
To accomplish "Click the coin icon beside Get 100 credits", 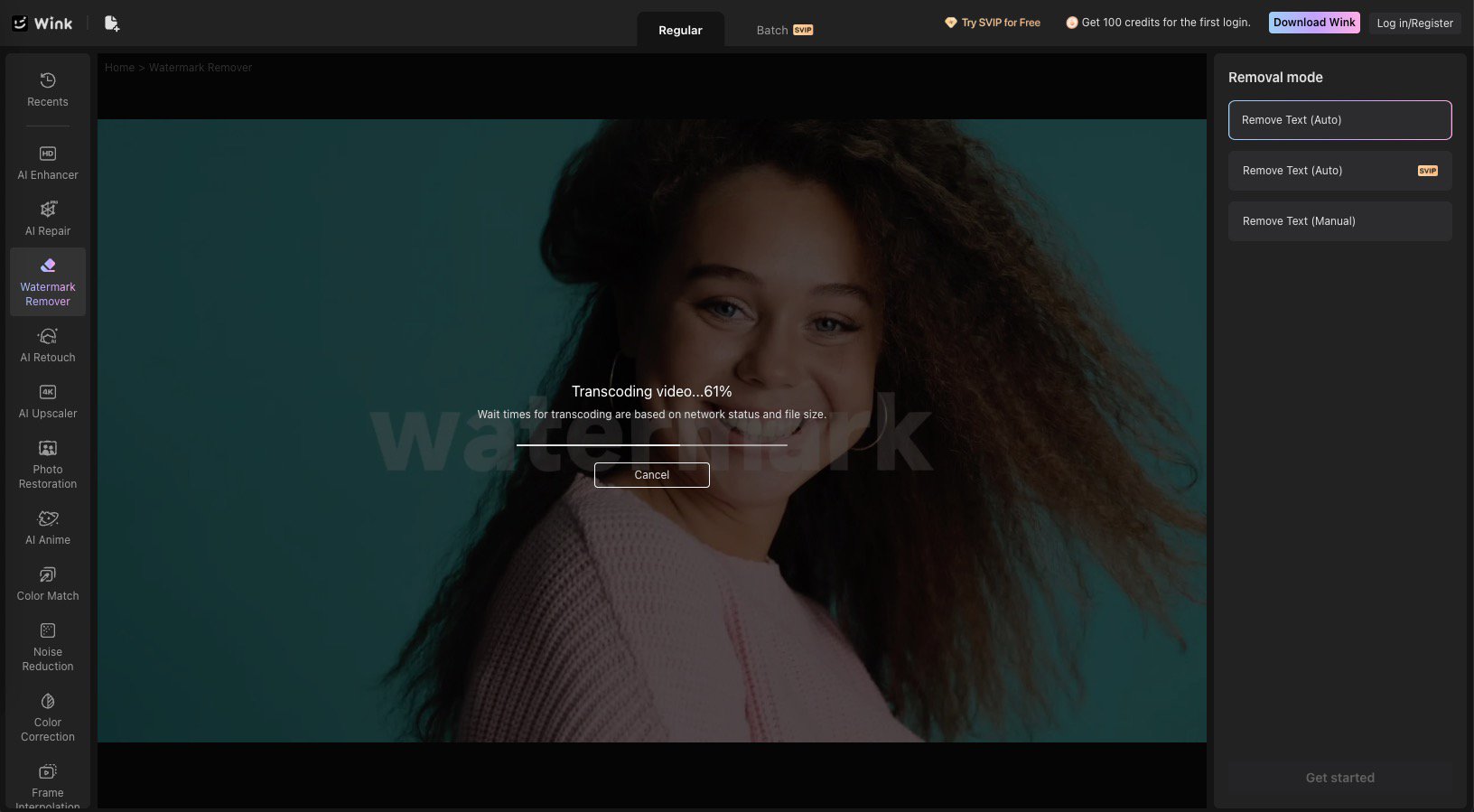I will 1071,23.
